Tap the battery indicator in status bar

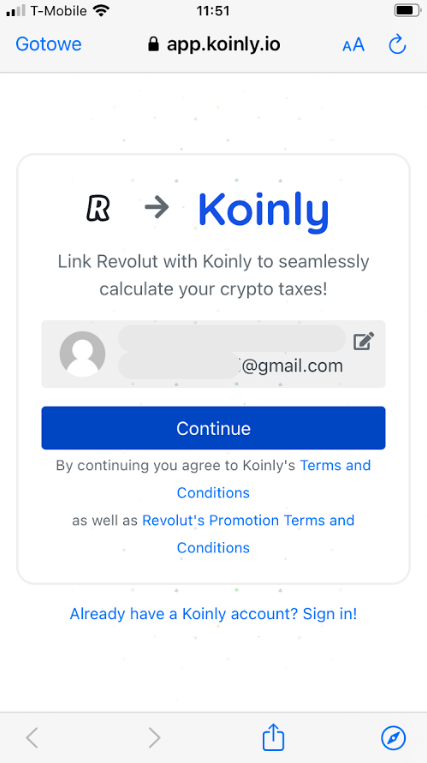click(407, 11)
